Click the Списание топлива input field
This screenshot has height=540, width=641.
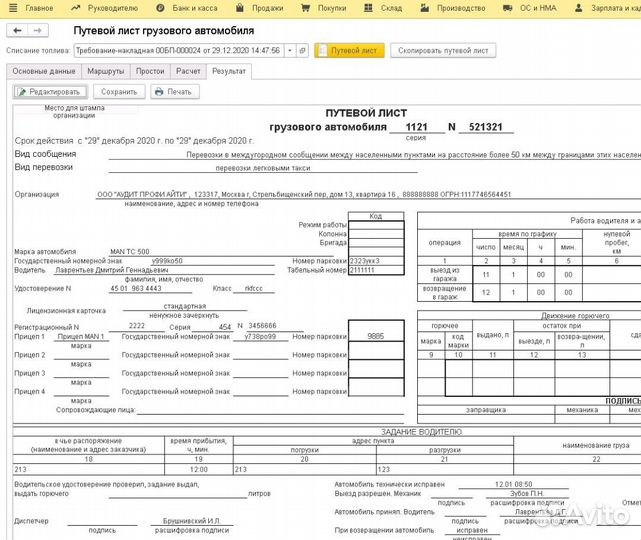point(178,50)
